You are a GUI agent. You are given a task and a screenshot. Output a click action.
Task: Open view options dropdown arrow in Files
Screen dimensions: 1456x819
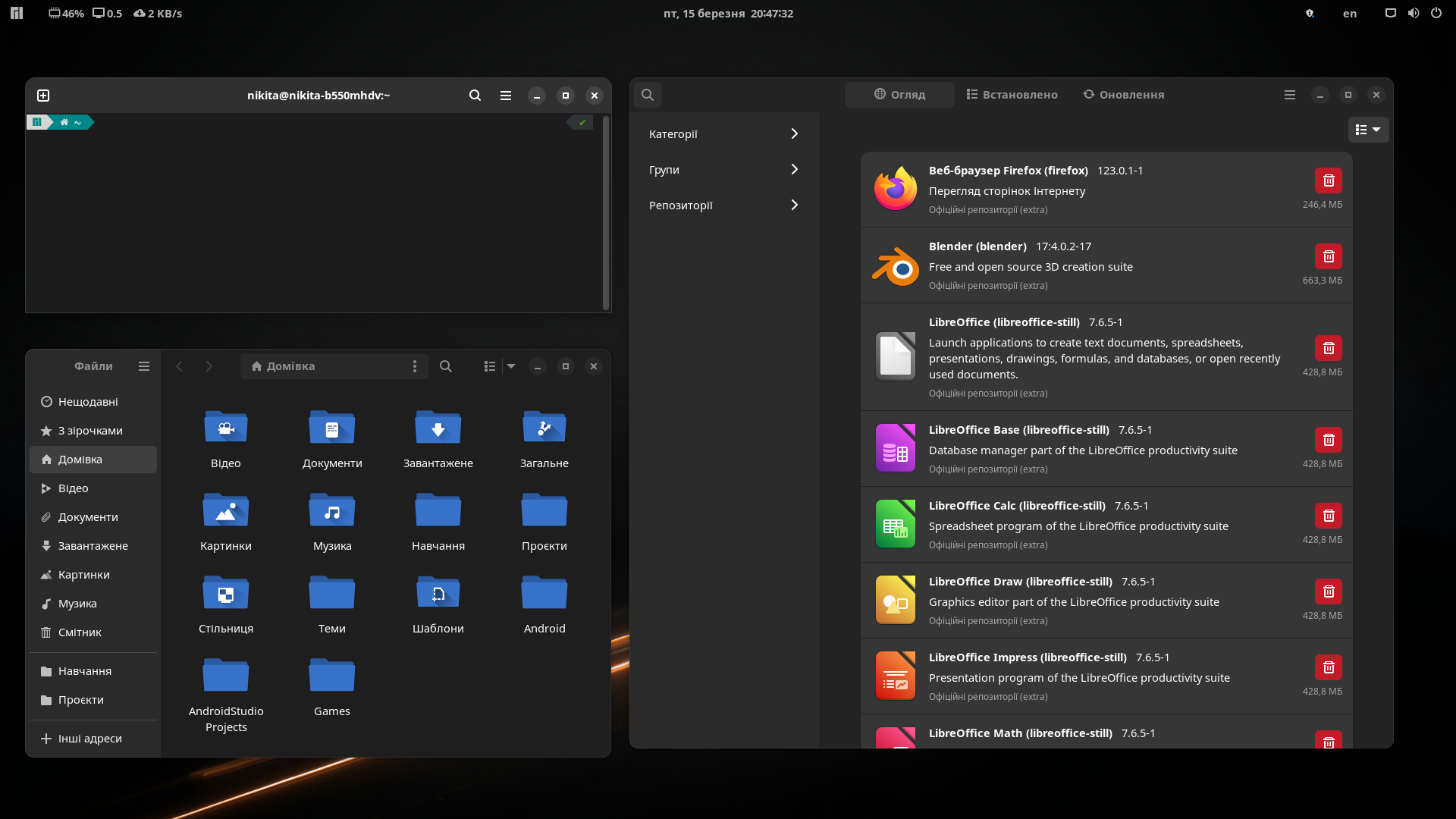(511, 366)
